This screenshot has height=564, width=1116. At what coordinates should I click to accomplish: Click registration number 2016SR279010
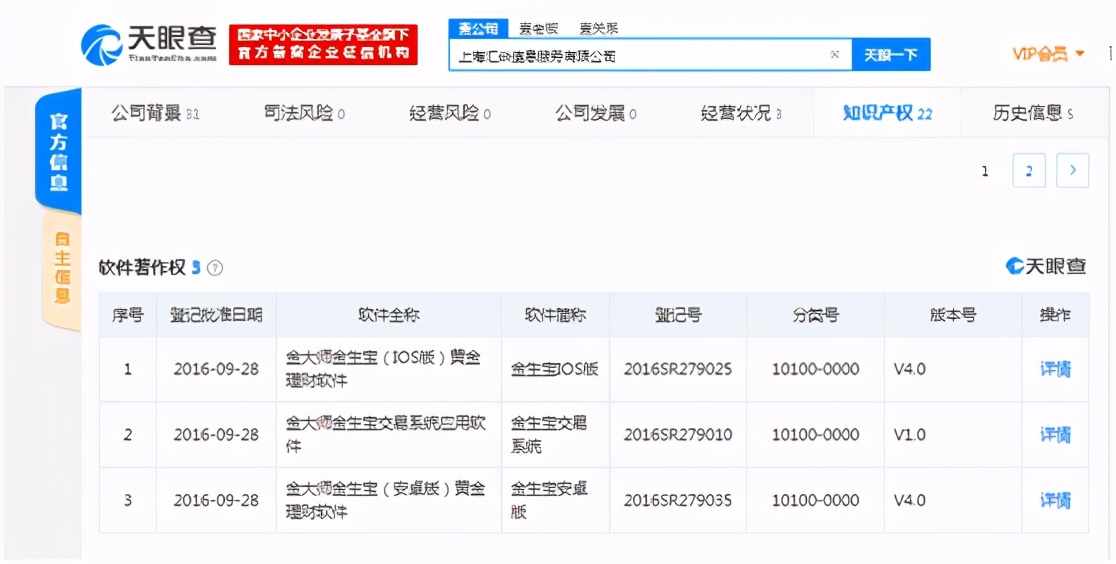678,434
